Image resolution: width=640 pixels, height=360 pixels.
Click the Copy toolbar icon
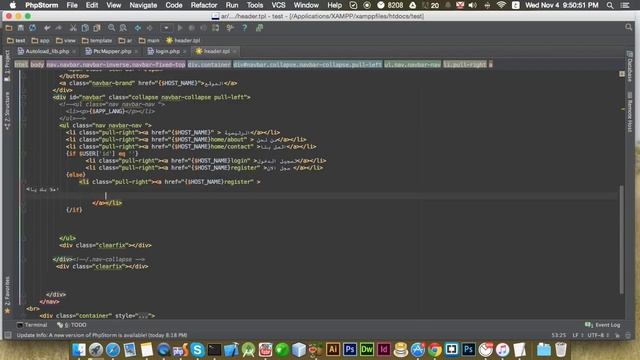pyautogui.click(x=85, y=28)
